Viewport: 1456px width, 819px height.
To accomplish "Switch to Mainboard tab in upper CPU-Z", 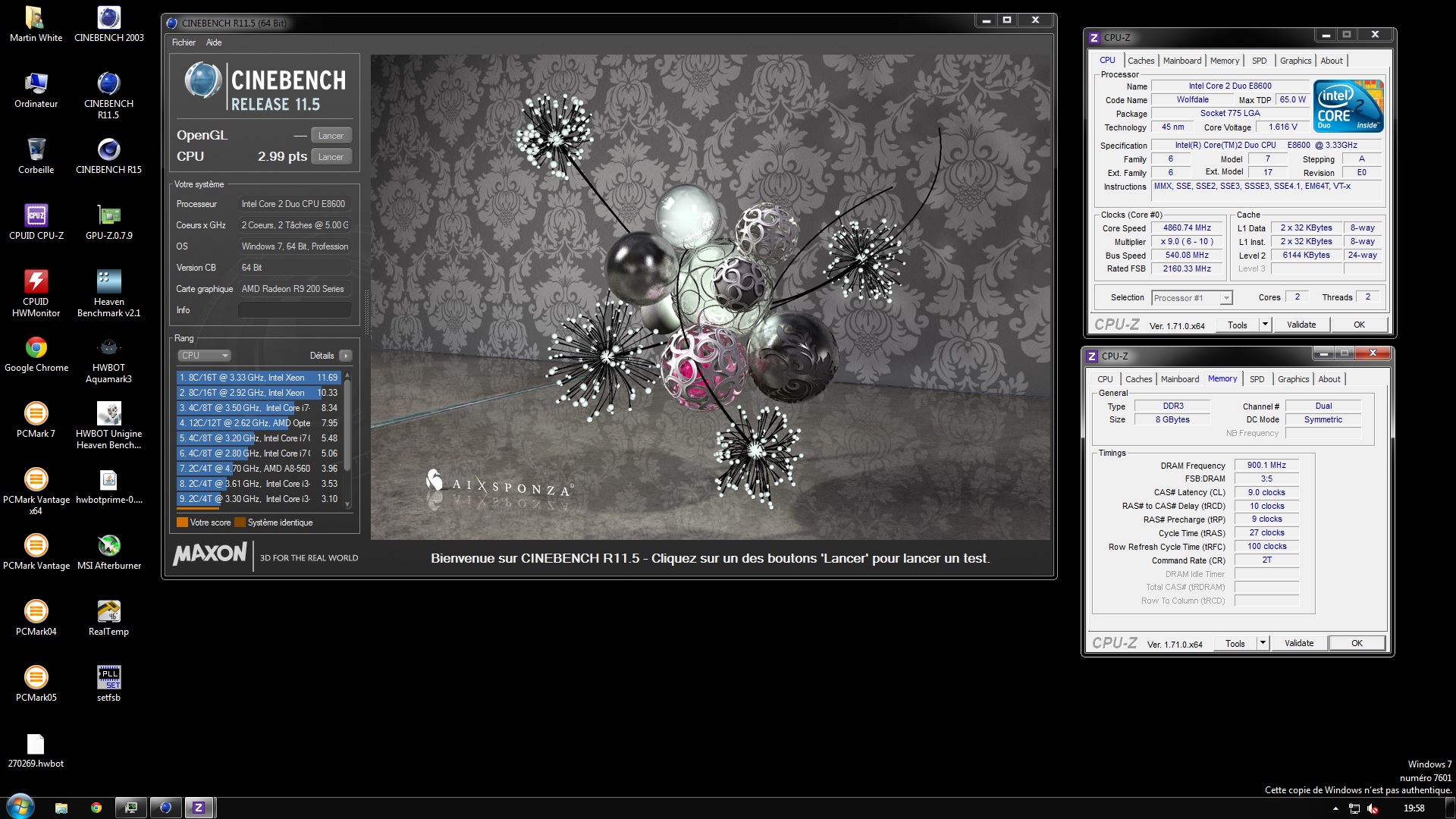I will click(x=1181, y=61).
